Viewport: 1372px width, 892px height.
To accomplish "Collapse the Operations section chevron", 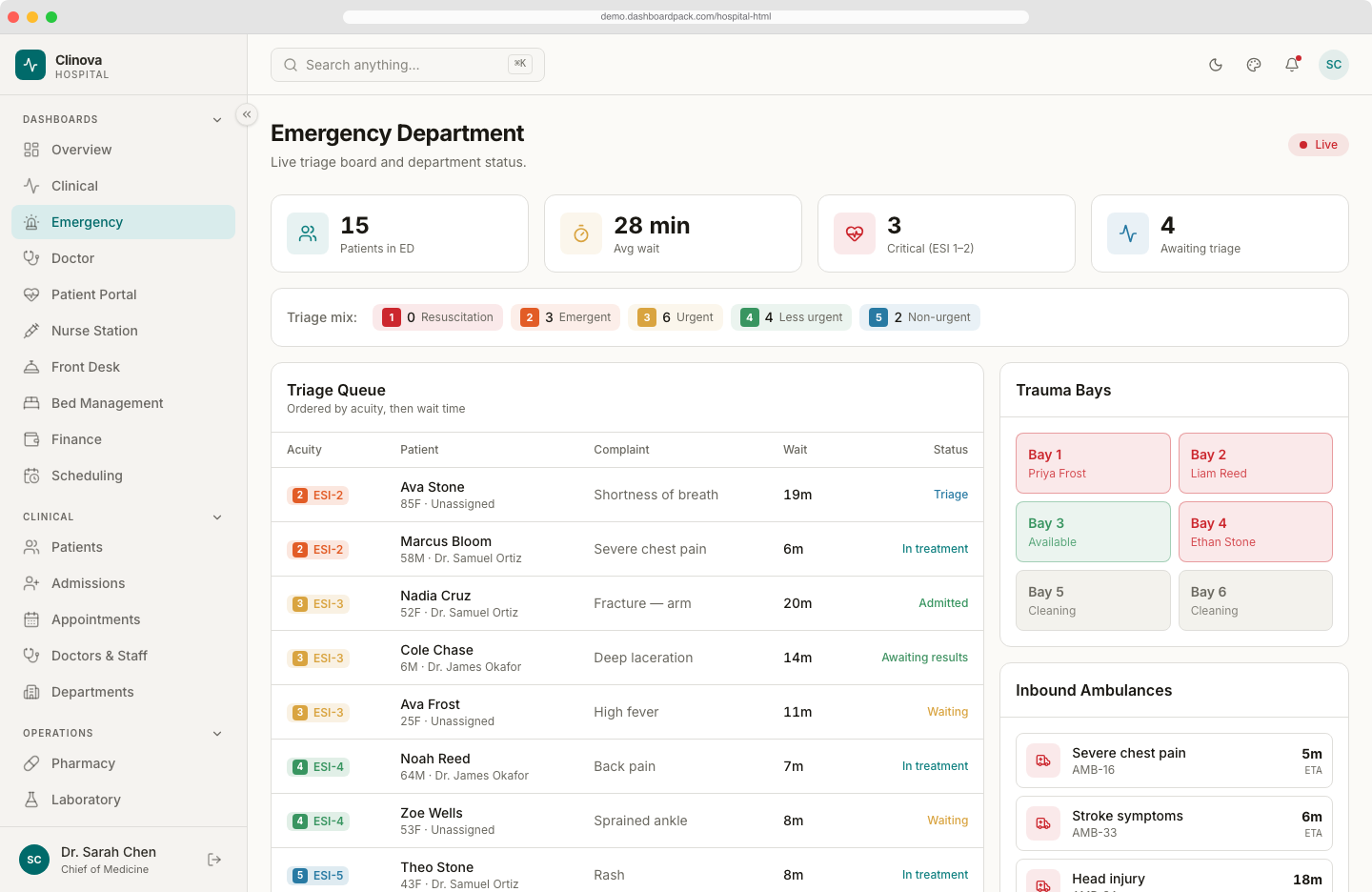I will coord(217,734).
